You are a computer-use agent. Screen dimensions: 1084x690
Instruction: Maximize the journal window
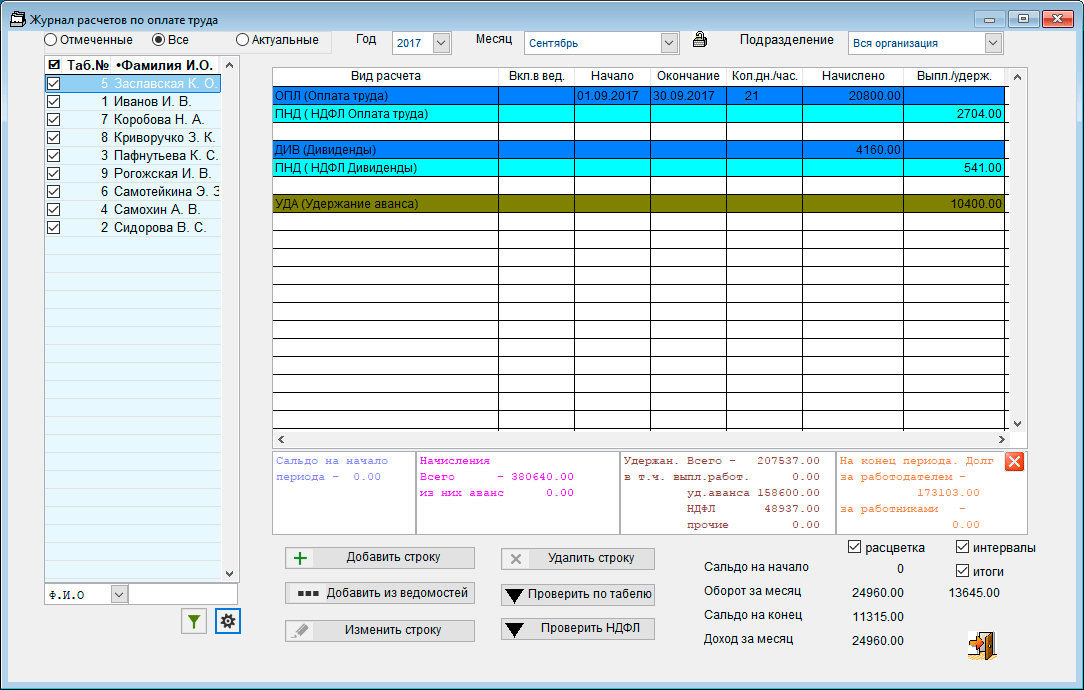(1023, 19)
